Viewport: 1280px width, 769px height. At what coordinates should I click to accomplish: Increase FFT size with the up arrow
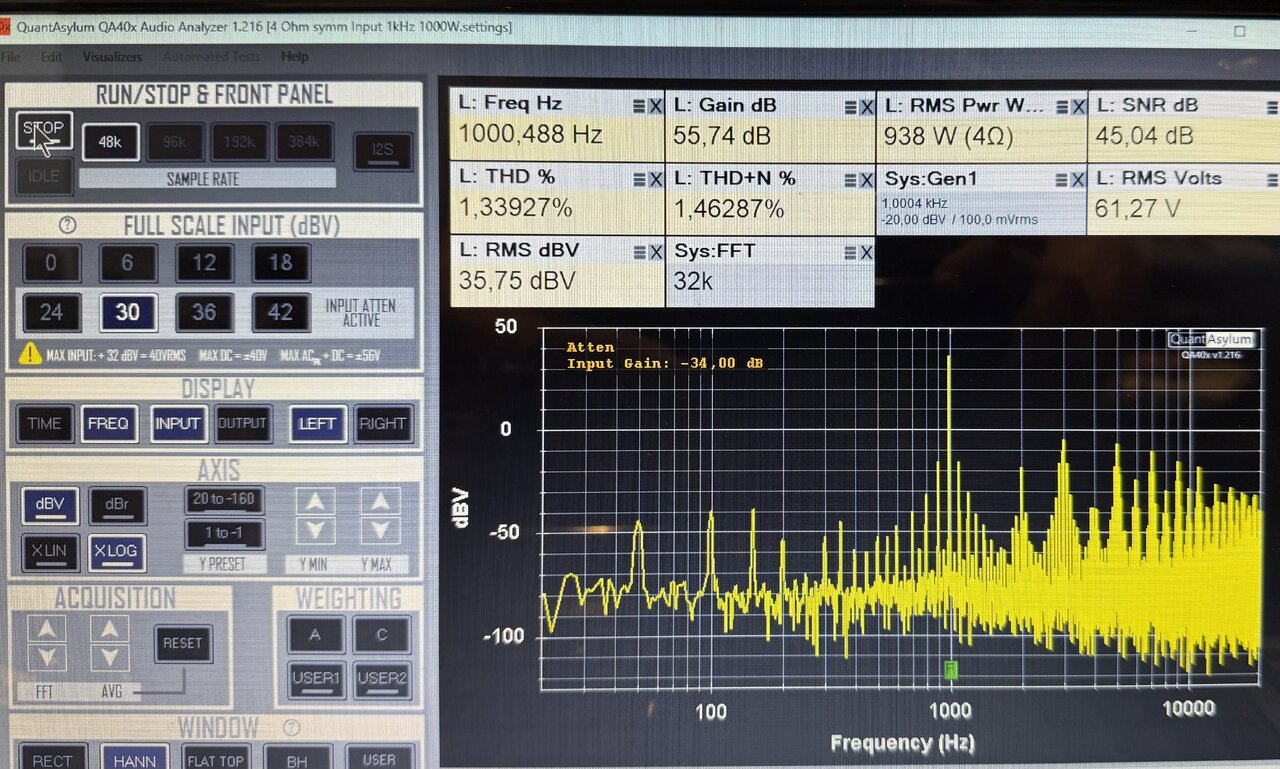(x=47, y=628)
